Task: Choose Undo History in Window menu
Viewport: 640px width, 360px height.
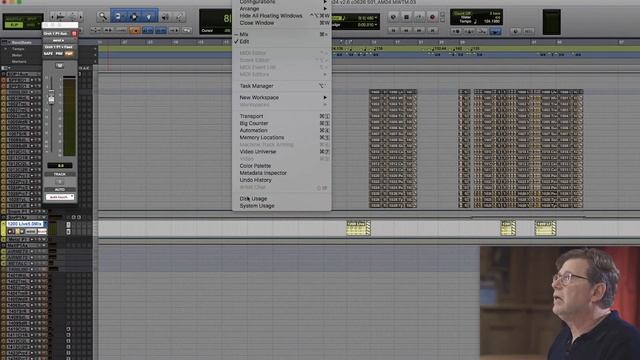Action: (256, 180)
